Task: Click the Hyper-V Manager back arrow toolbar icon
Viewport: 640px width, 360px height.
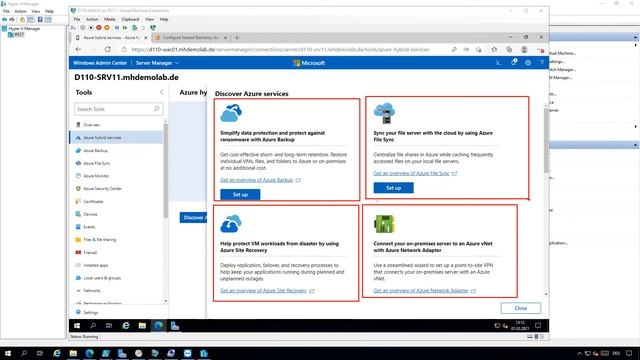Action: (x=4, y=19)
